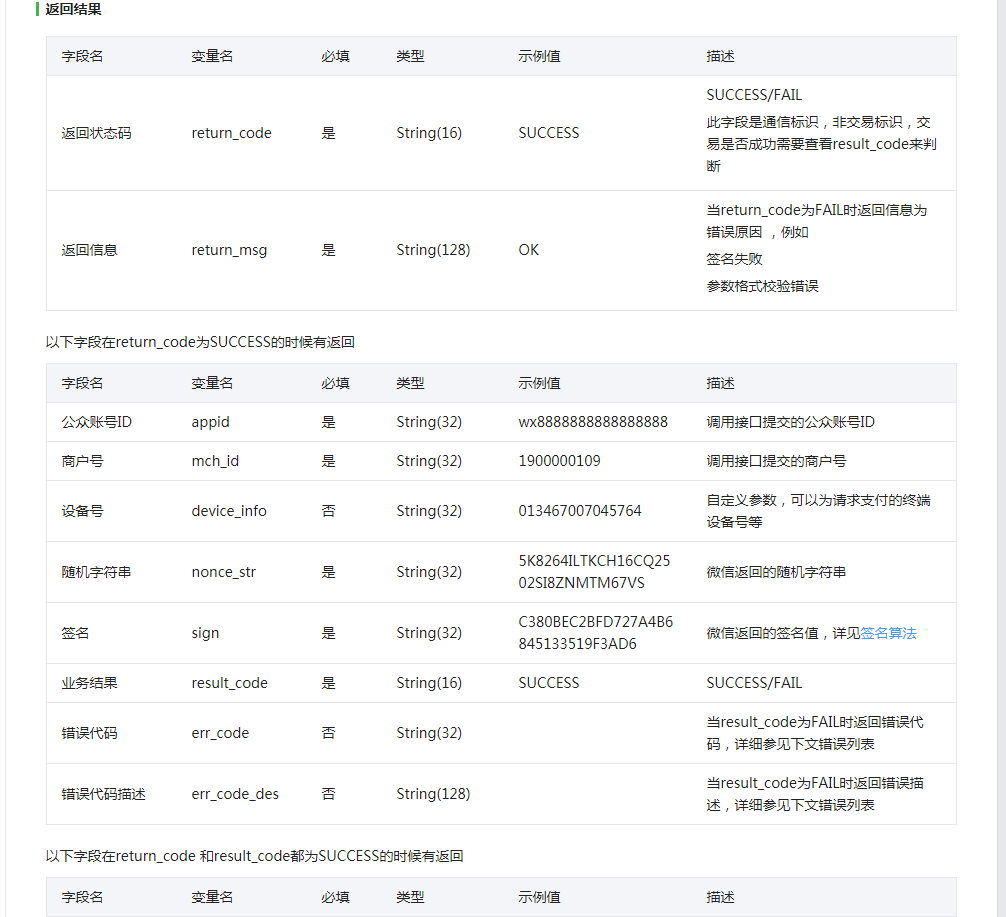Click the 必填 header in the bottom table
1006x917 pixels.
coord(335,897)
